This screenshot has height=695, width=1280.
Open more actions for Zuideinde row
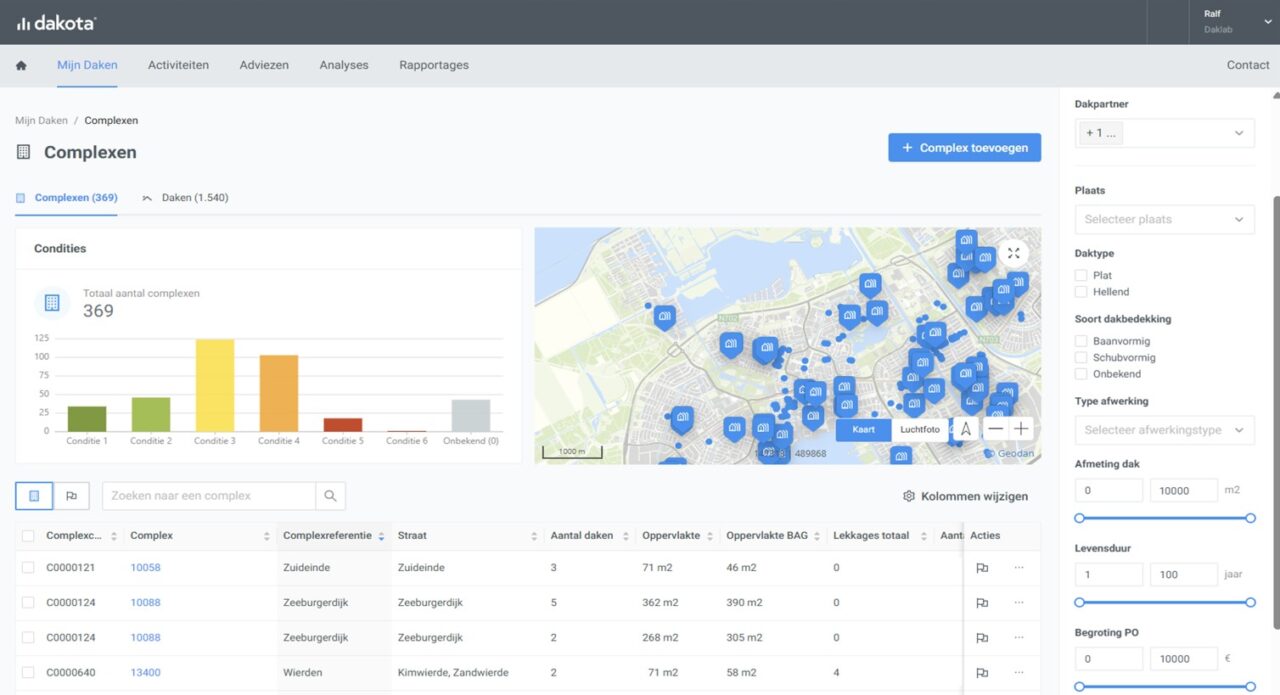click(1019, 567)
